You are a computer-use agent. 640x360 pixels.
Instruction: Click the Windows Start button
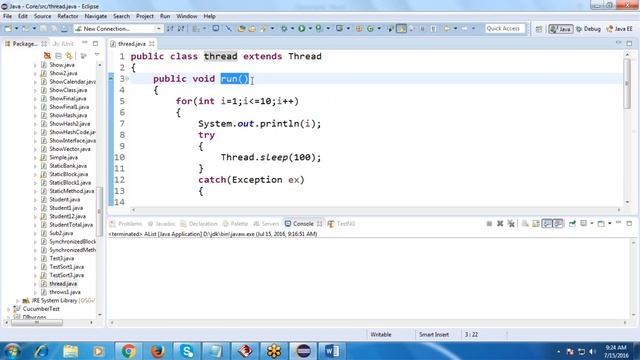tap(12, 351)
